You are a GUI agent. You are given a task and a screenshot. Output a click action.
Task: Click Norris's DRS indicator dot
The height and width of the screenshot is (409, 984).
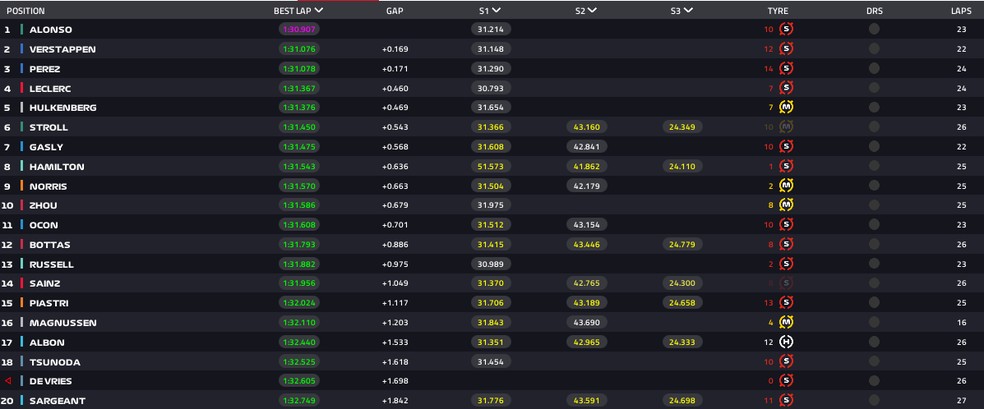tap(874, 186)
